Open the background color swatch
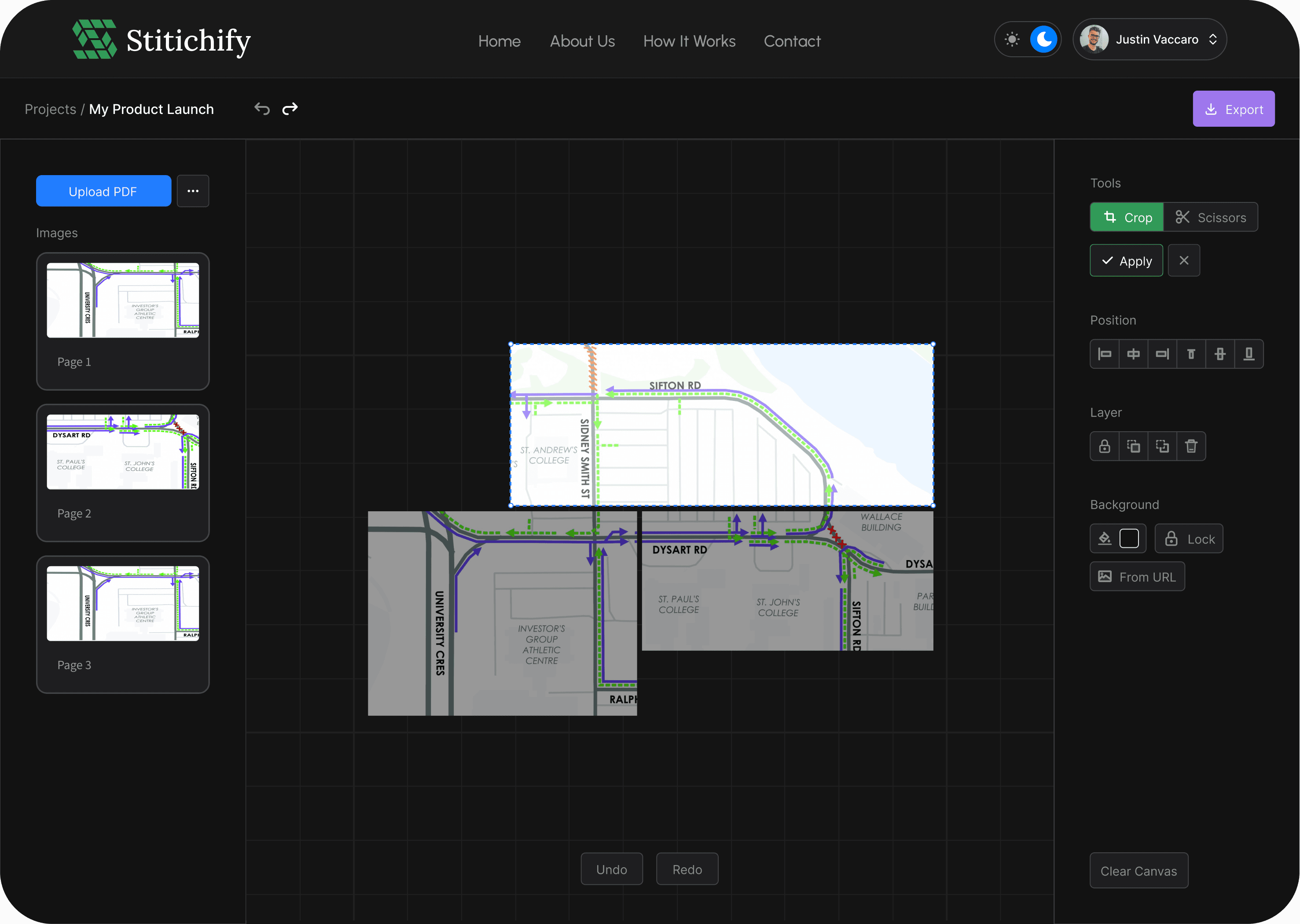The image size is (1300, 924). point(1129,538)
